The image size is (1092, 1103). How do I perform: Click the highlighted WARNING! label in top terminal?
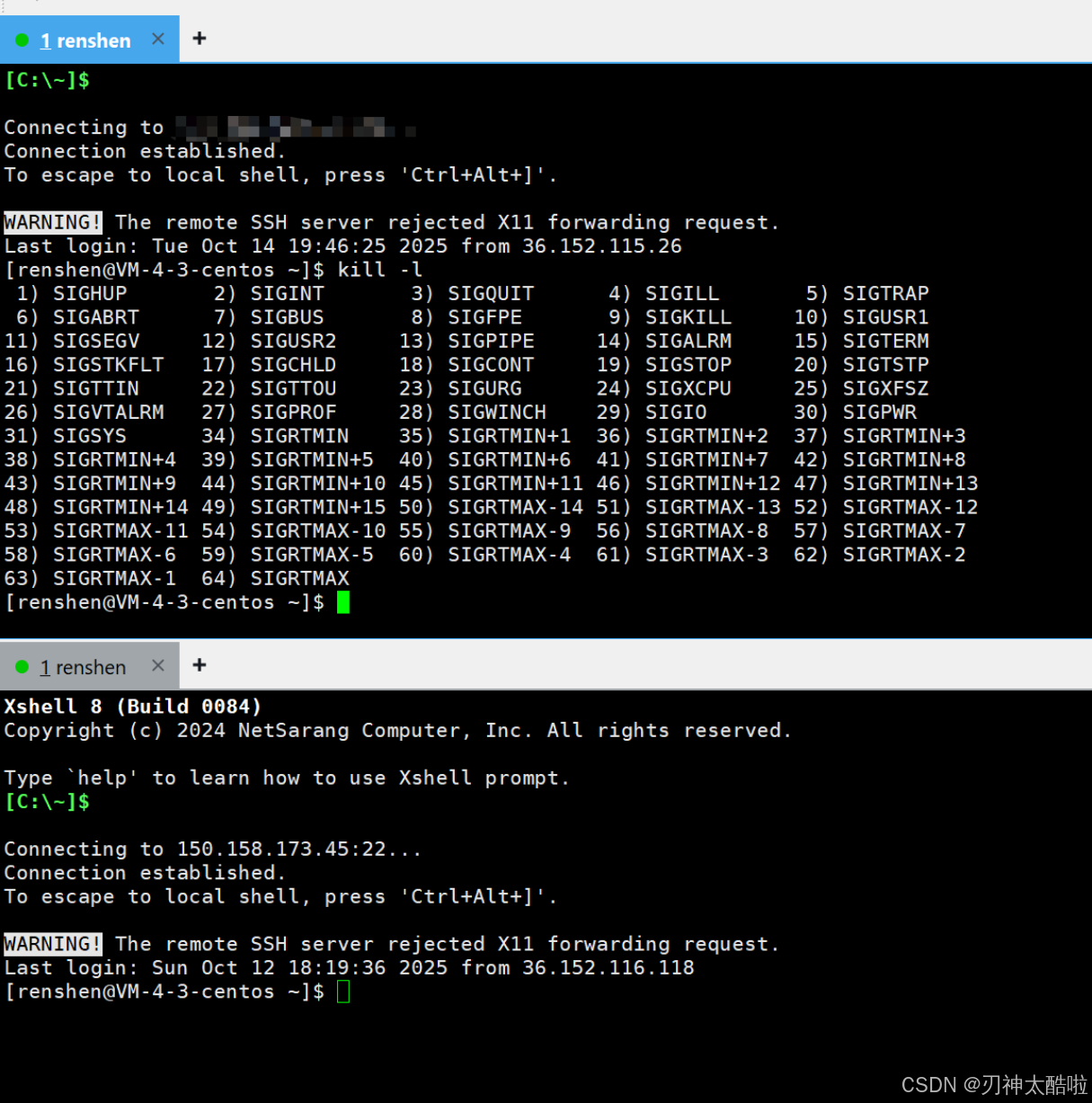click(x=53, y=222)
